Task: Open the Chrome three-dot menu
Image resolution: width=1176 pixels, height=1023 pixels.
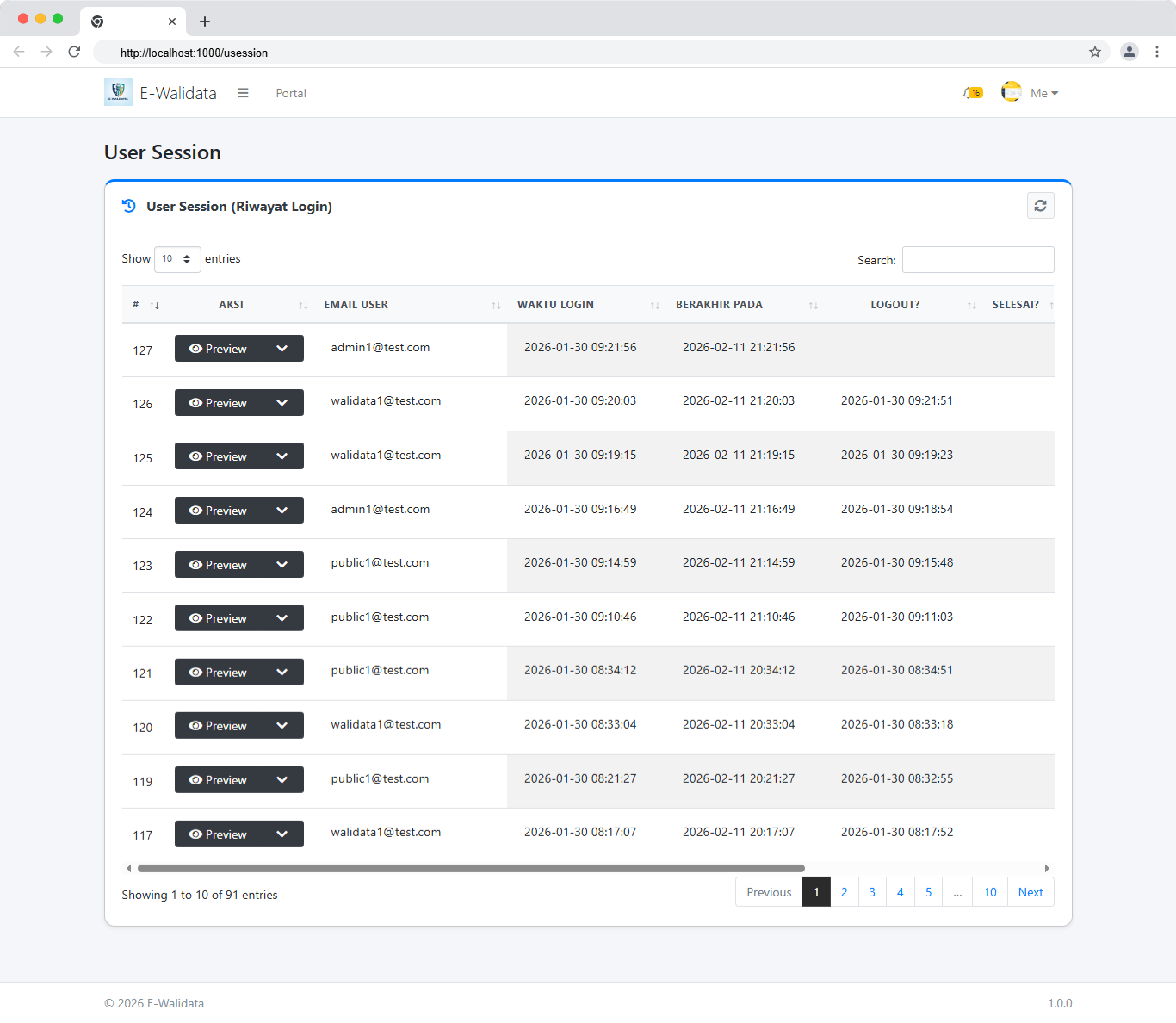Action: point(1156,52)
